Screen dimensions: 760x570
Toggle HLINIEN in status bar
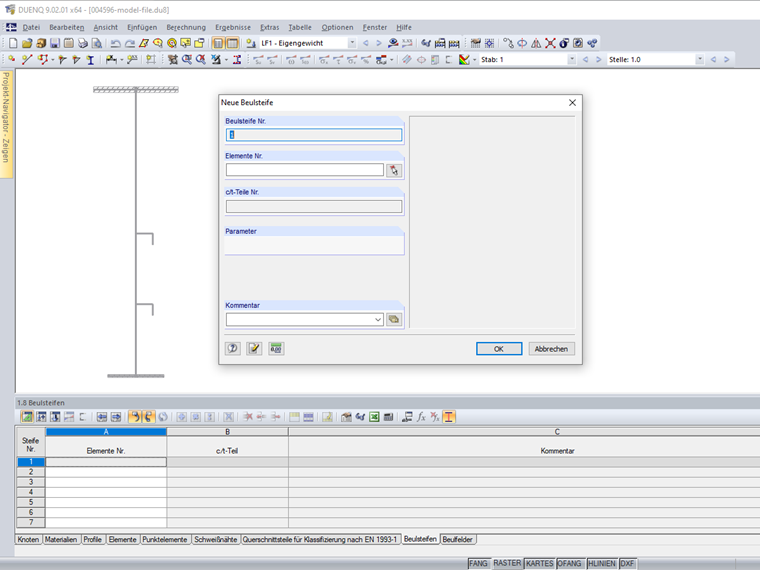[602, 563]
